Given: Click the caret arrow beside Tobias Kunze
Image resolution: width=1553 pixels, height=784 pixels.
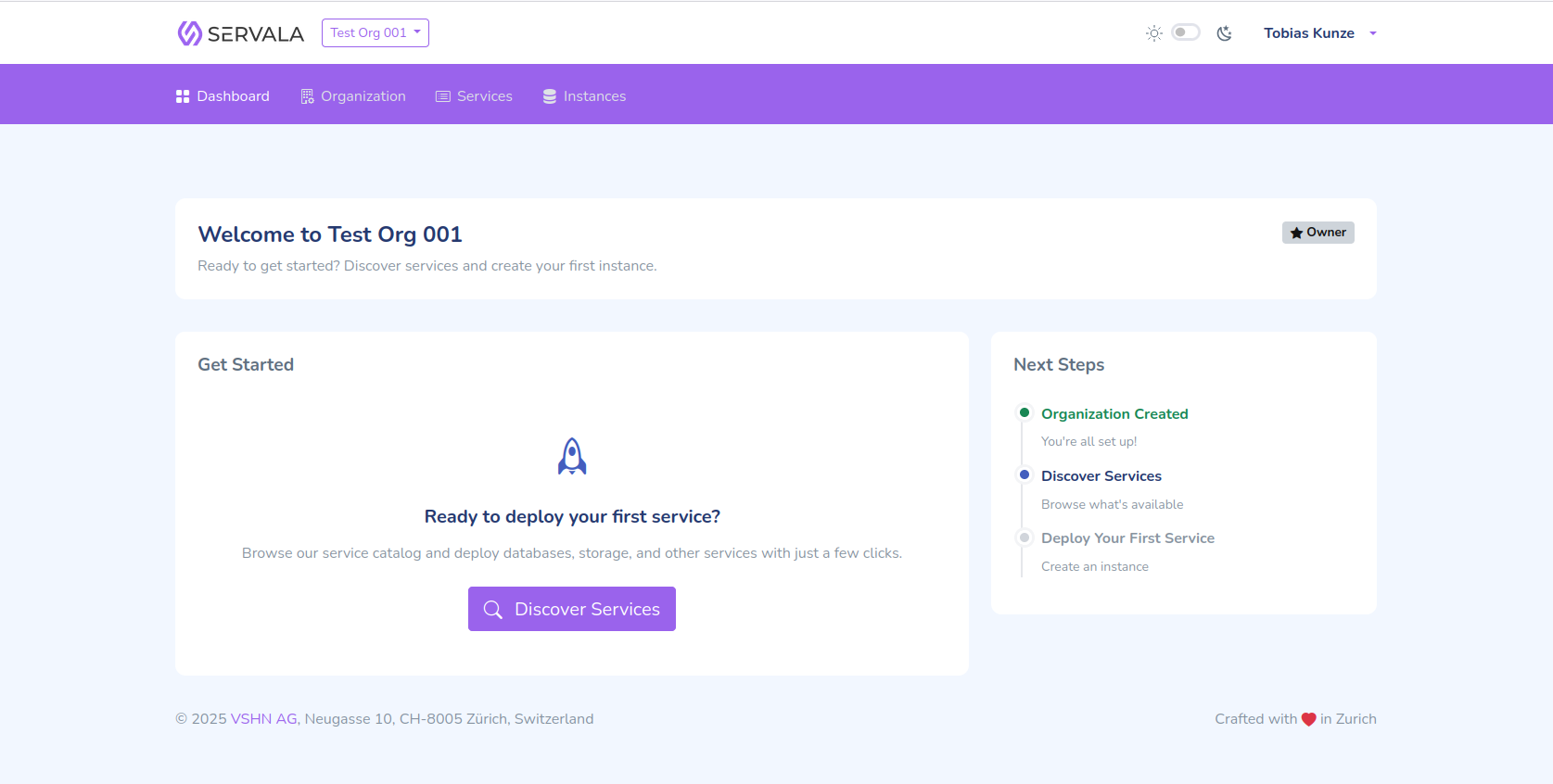Looking at the screenshot, I should 1373,33.
